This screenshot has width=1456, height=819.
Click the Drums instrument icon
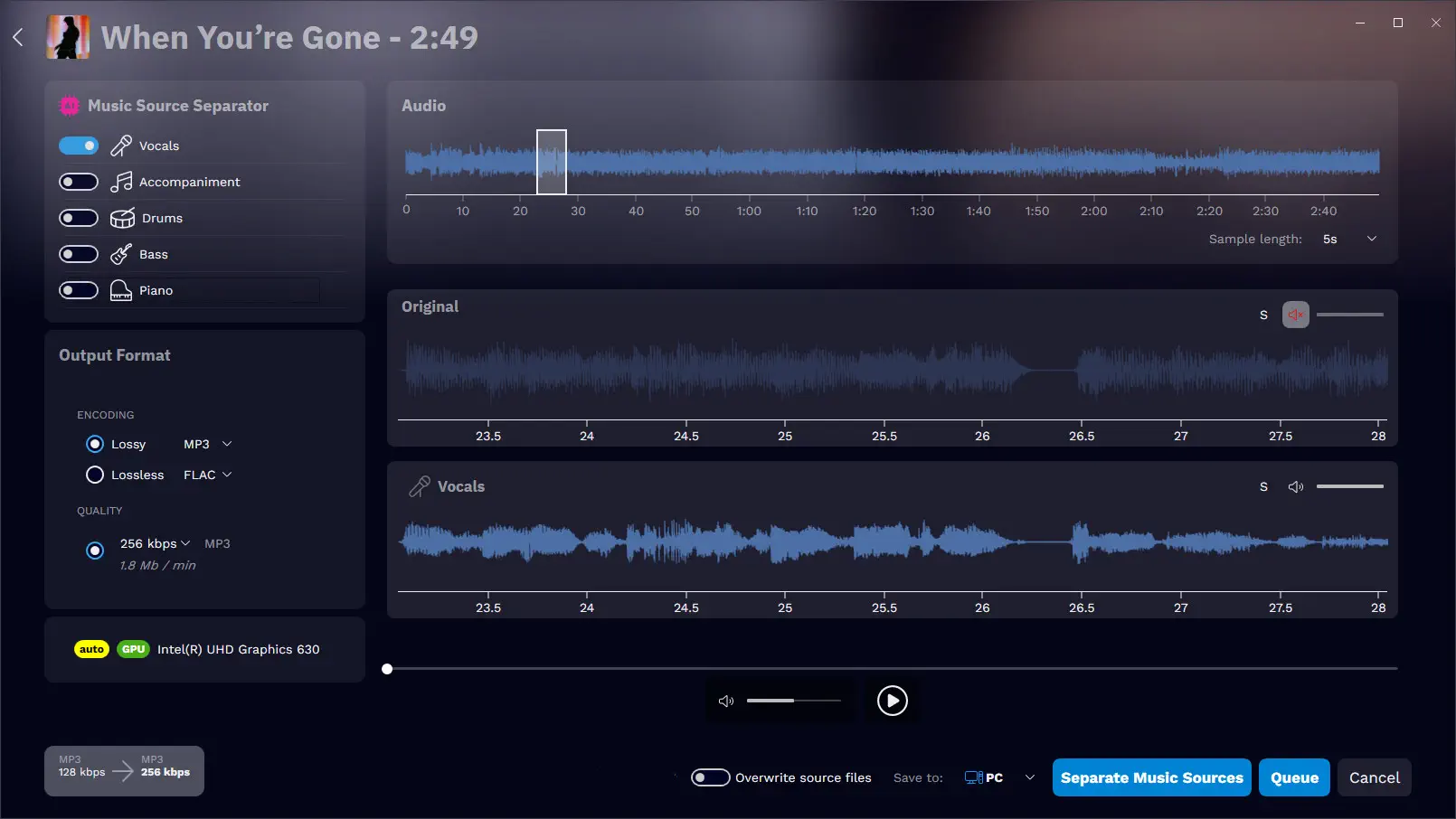click(x=120, y=217)
